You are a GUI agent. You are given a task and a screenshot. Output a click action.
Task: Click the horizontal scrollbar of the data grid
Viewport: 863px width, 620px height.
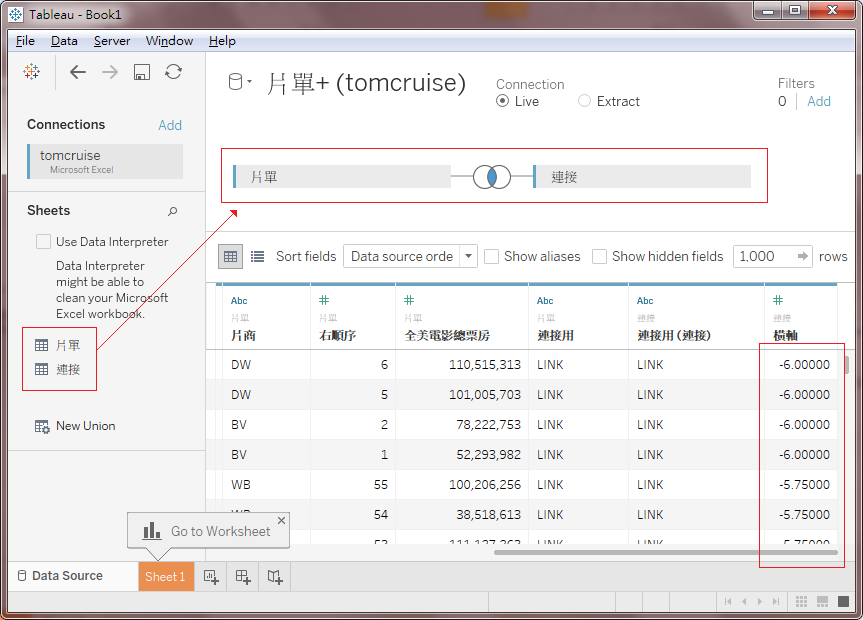point(666,552)
